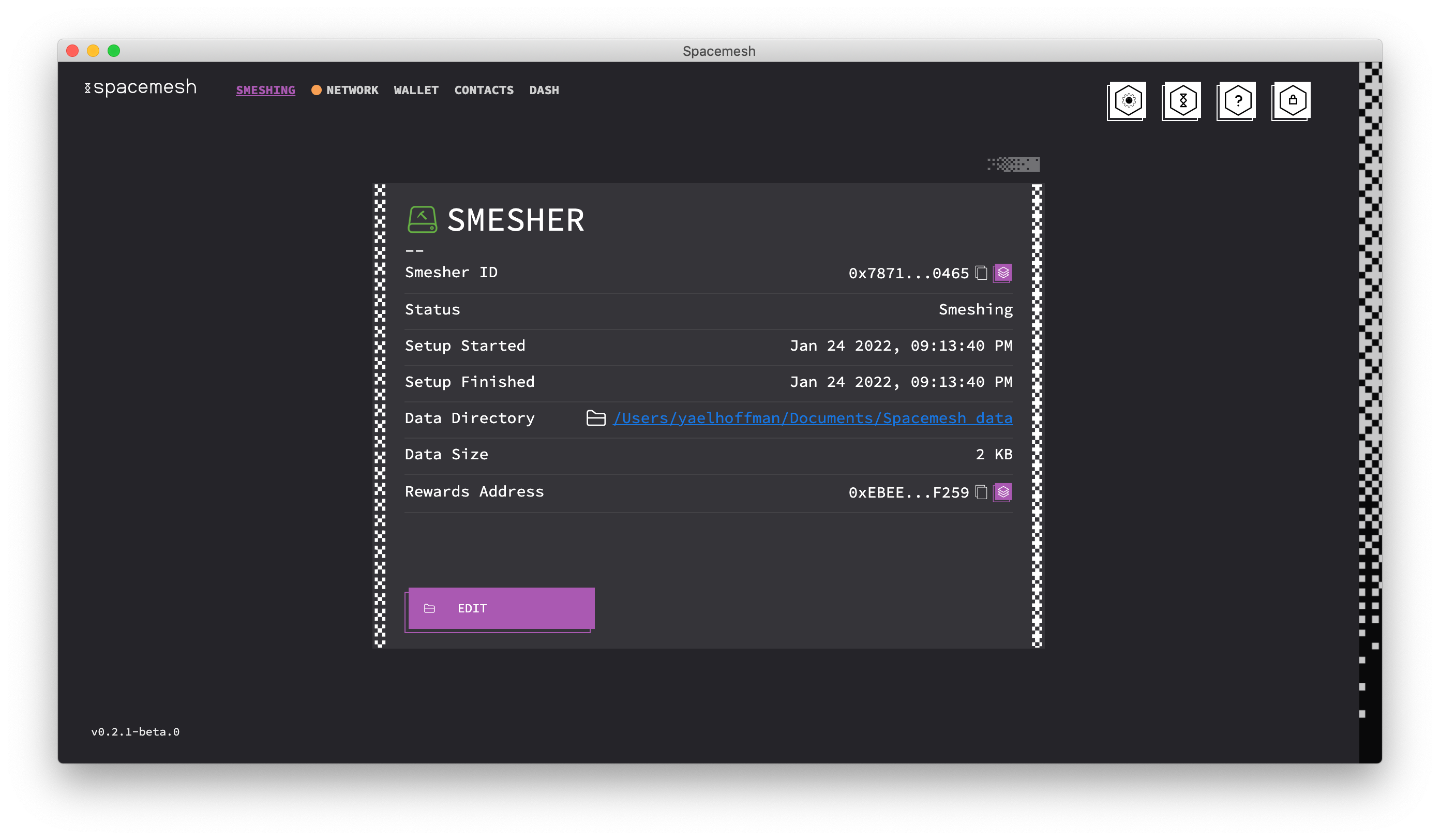Select the Dash tab
The image size is (1440, 840).
[x=545, y=91]
